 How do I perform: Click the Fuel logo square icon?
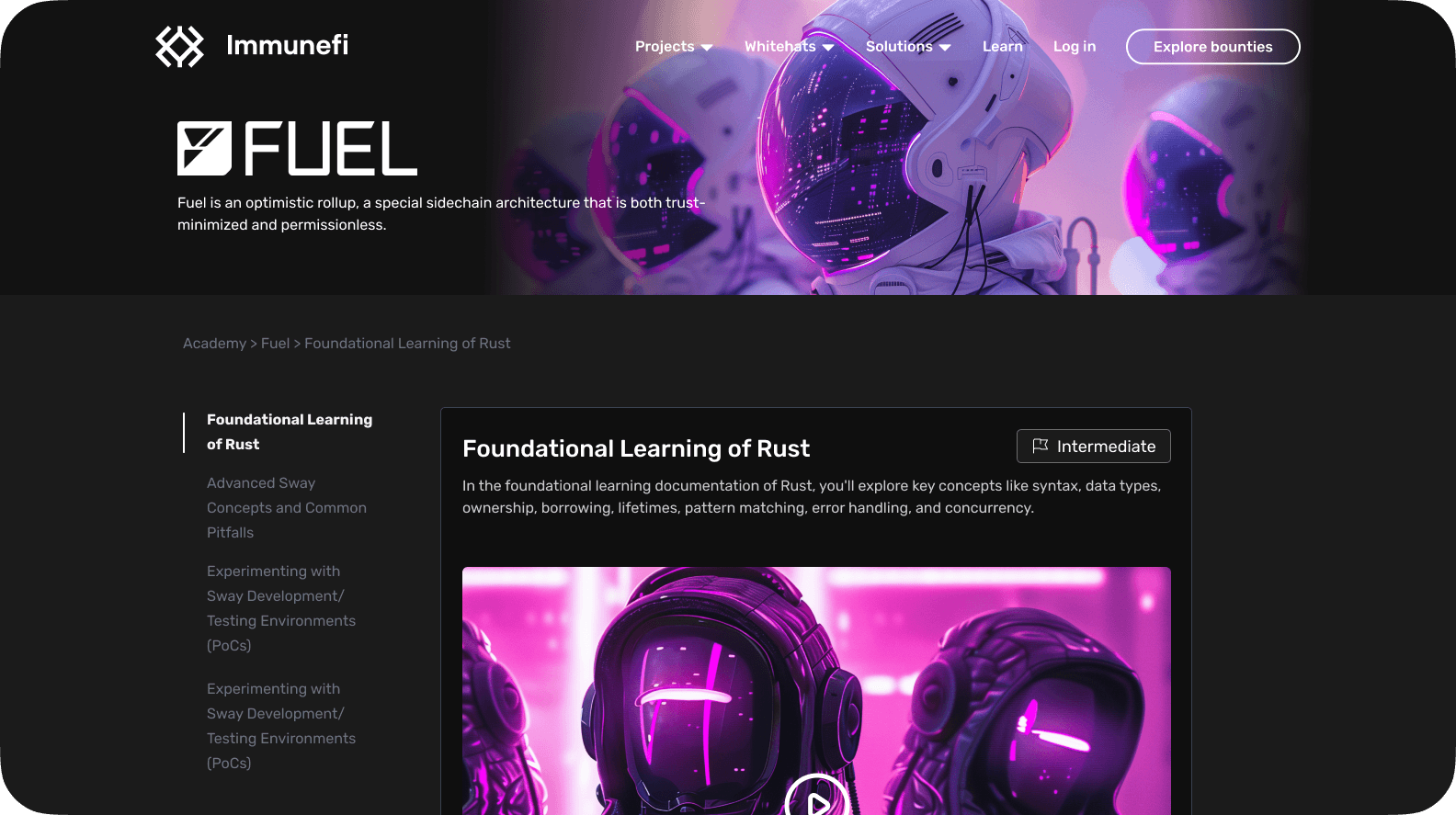[x=204, y=148]
